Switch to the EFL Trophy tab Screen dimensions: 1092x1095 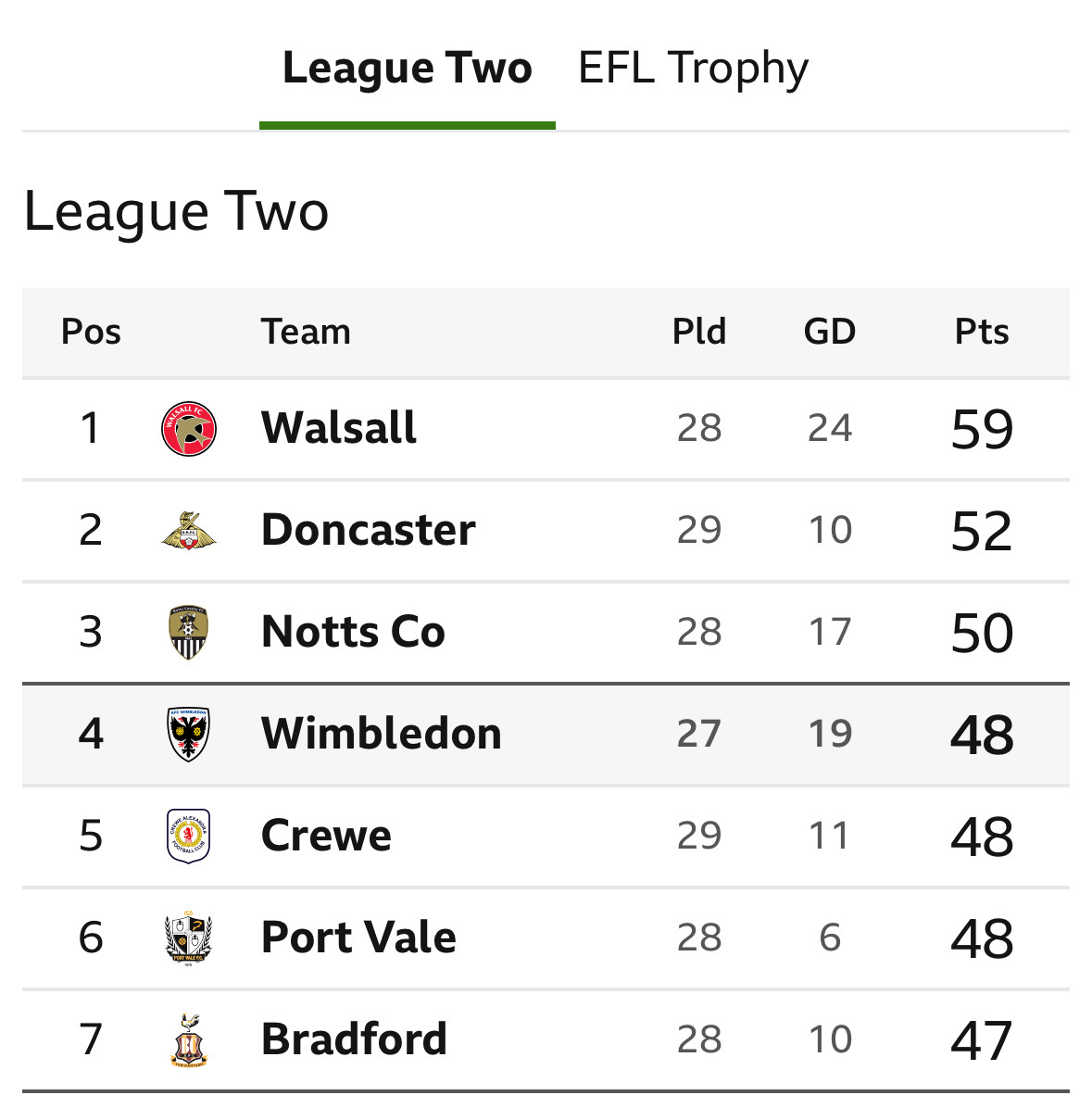tap(693, 66)
